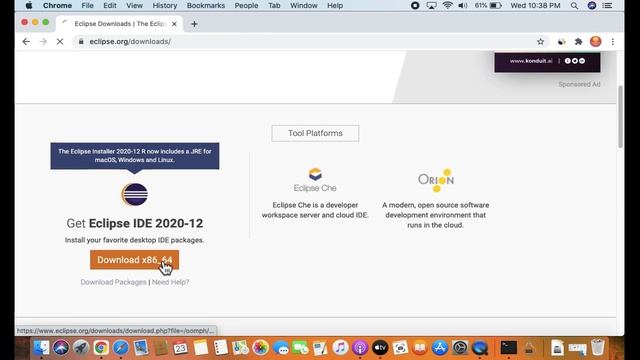Click the Eclipse Installer 2020-12 R notice

point(135,156)
